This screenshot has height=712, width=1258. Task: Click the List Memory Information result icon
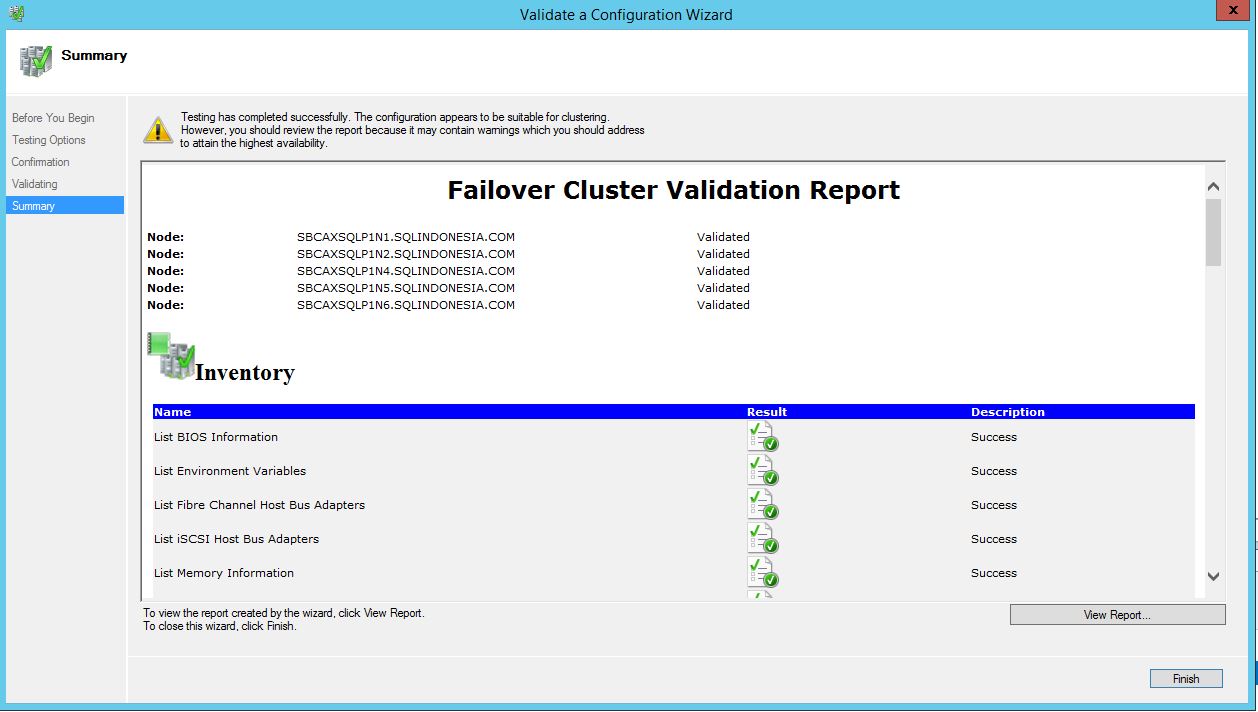[762, 573]
